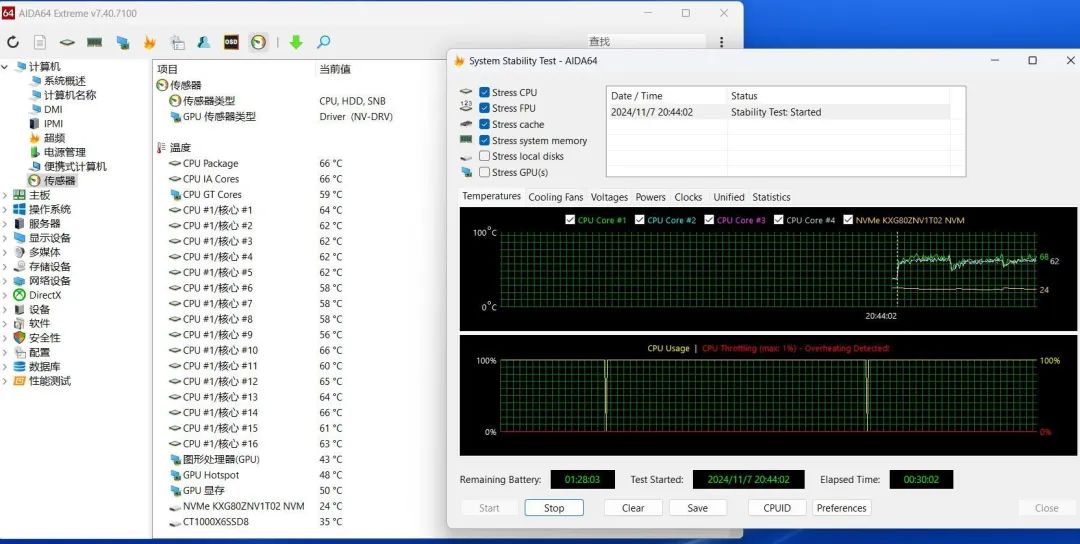
Task: Uncheck CPU Core #4 in graph legend
Action: [x=779, y=220]
